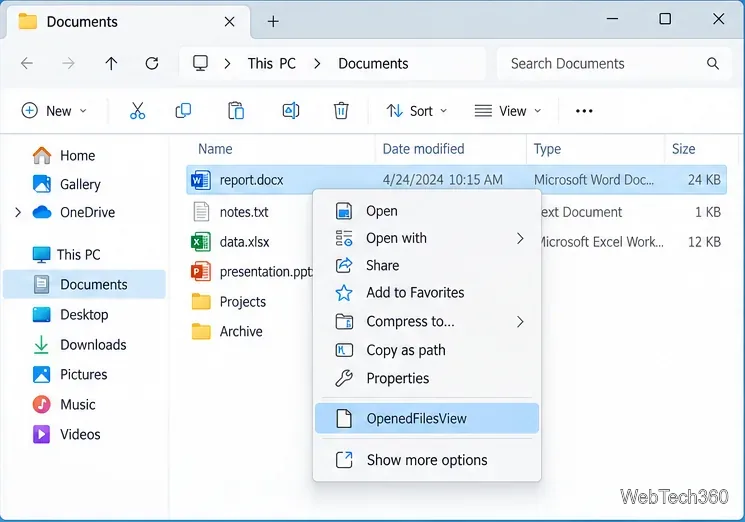The height and width of the screenshot is (522, 745).
Task: Sort by the Type column header
Action: coord(547,149)
